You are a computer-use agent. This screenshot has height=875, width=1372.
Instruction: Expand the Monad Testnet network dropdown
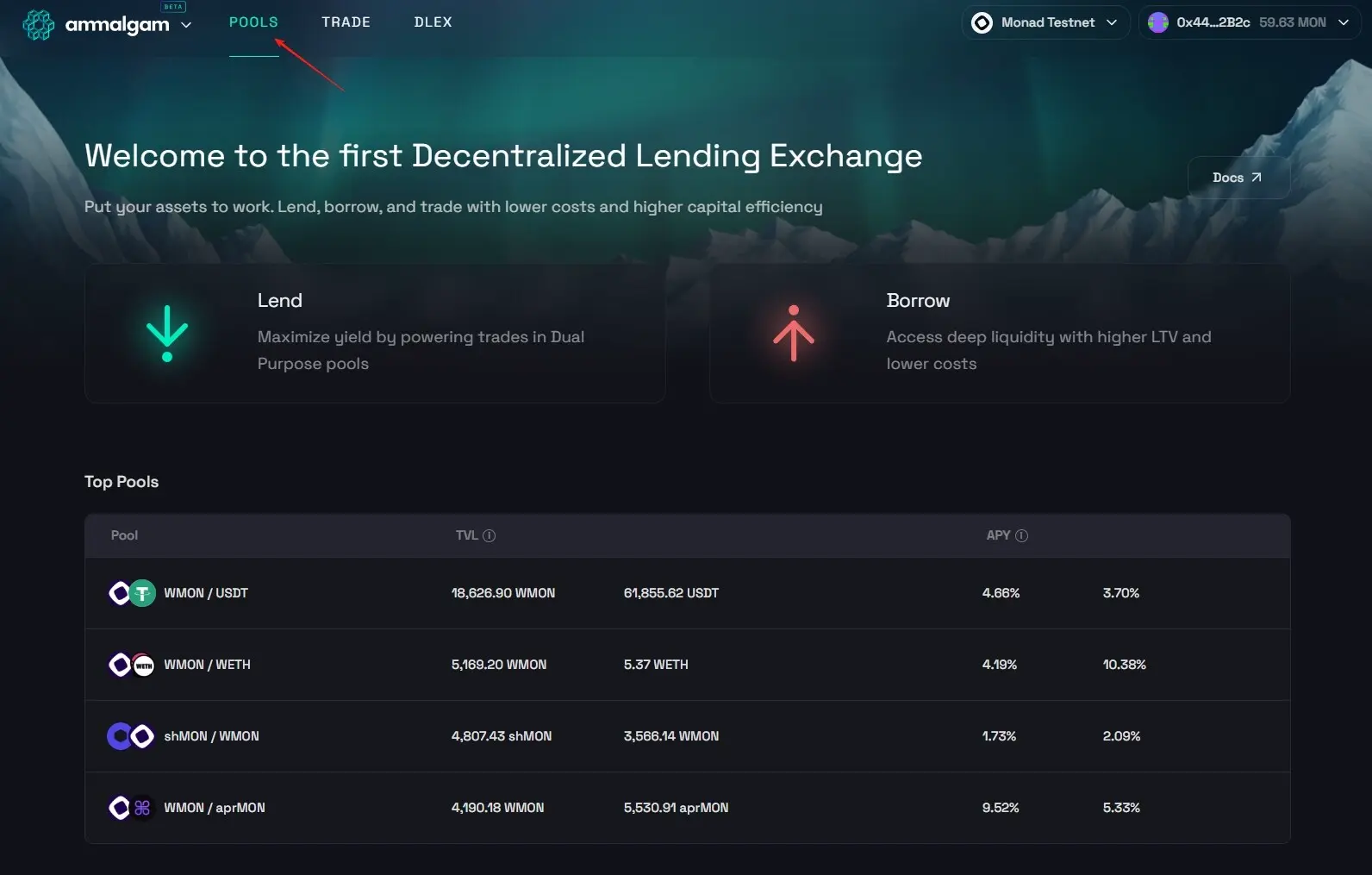(x=1045, y=22)
